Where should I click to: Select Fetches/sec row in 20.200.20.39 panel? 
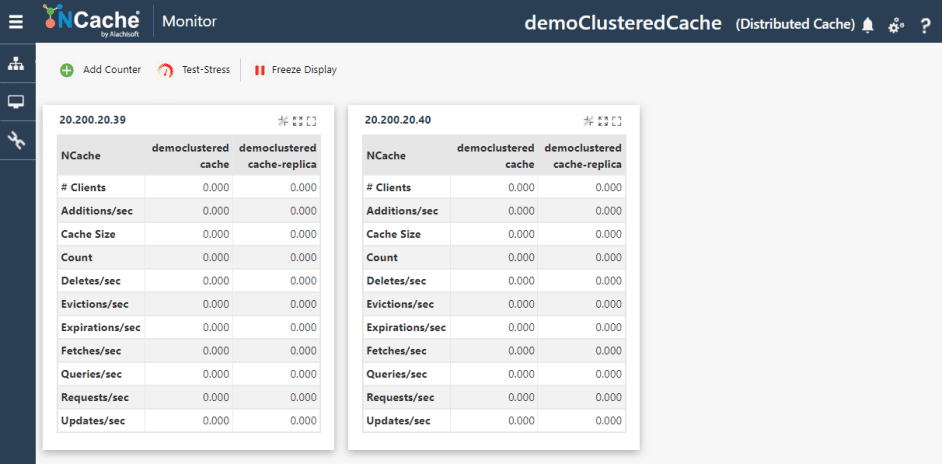click(189, 351)
